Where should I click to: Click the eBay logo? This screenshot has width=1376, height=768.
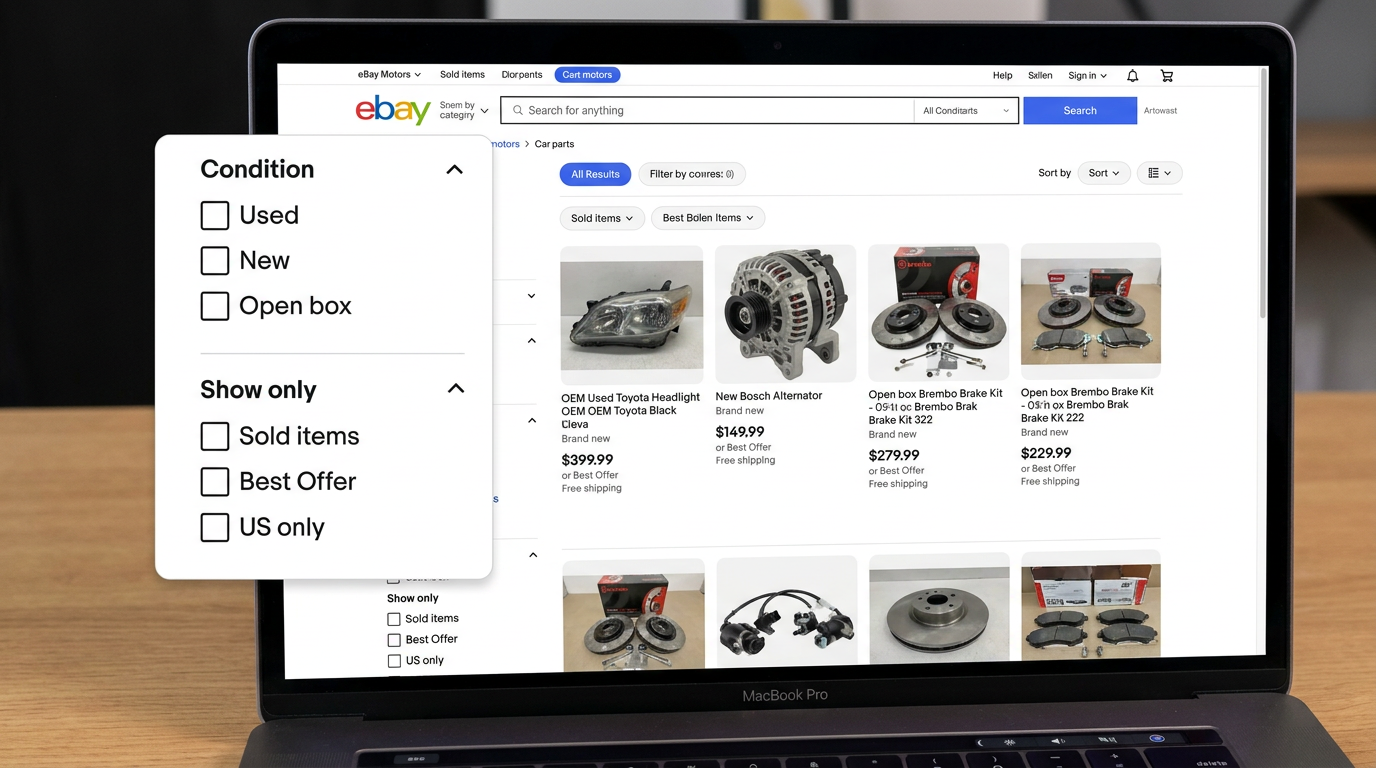point(393,110)
